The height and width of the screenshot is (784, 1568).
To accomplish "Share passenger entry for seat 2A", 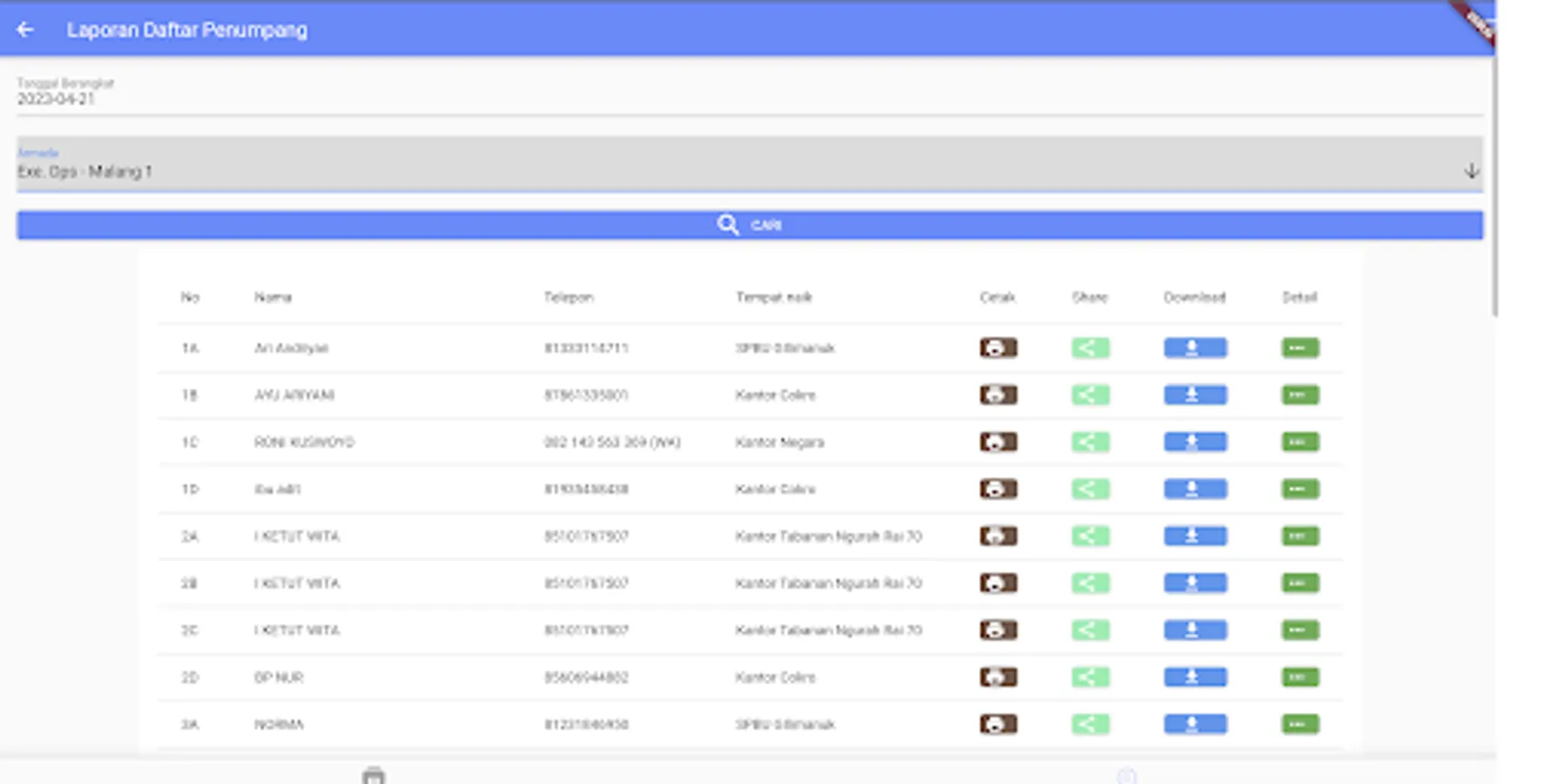I will (x=1091, y=537).
